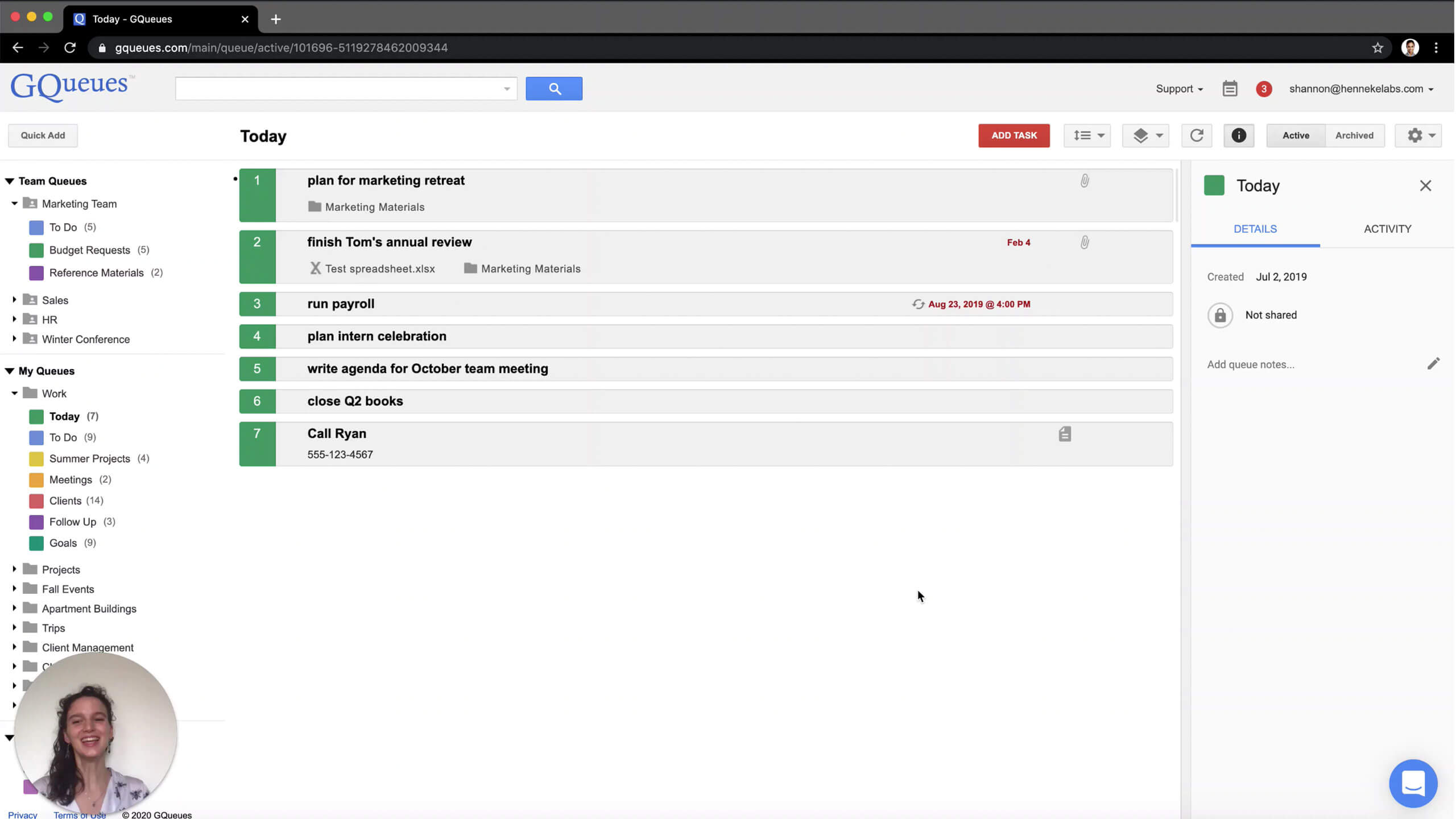Collapse the My Queues section
Viewport: 1456px width, 819px height.
tap(10, 371)
